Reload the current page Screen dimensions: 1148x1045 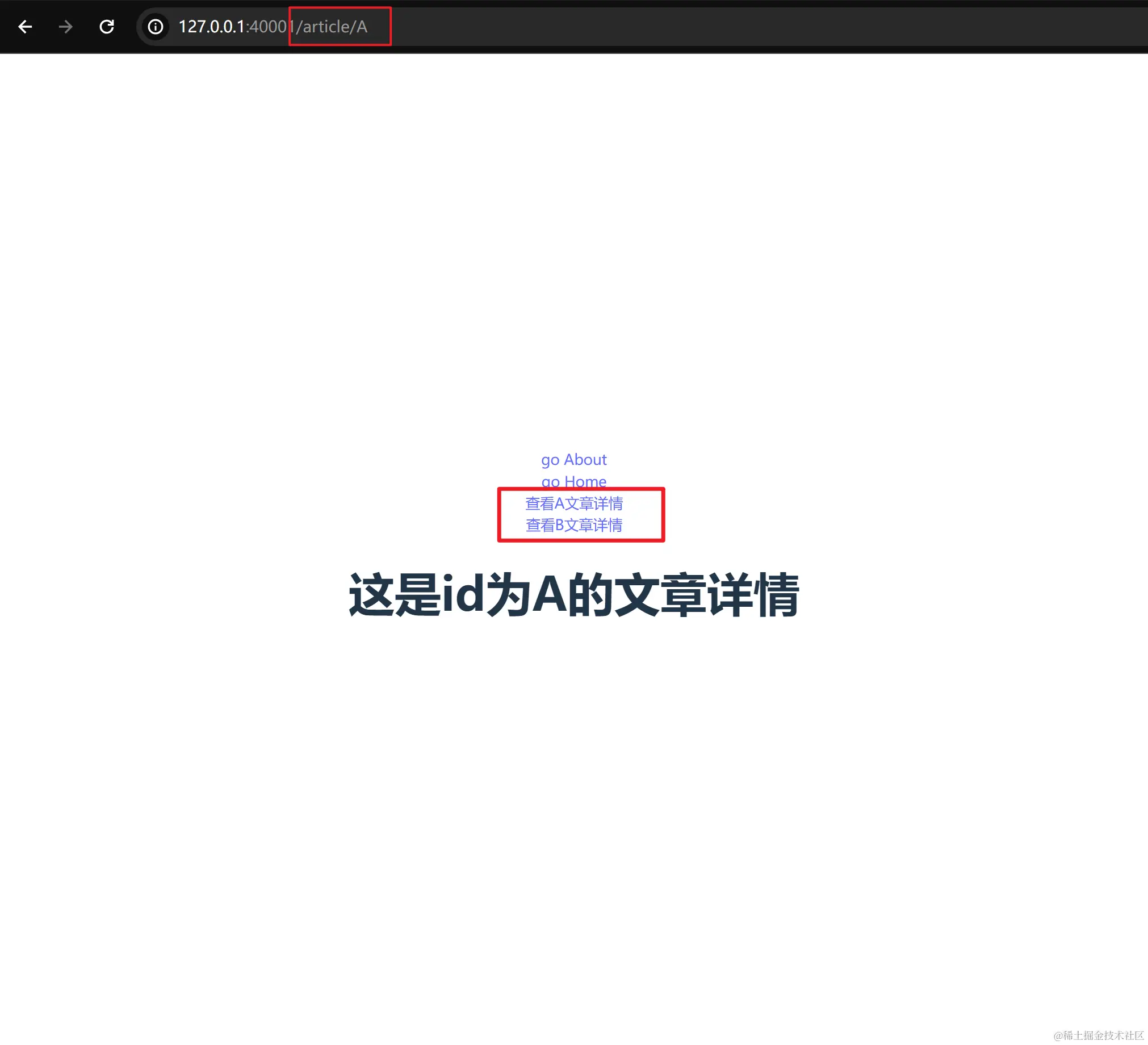click(x=107, y=27)
